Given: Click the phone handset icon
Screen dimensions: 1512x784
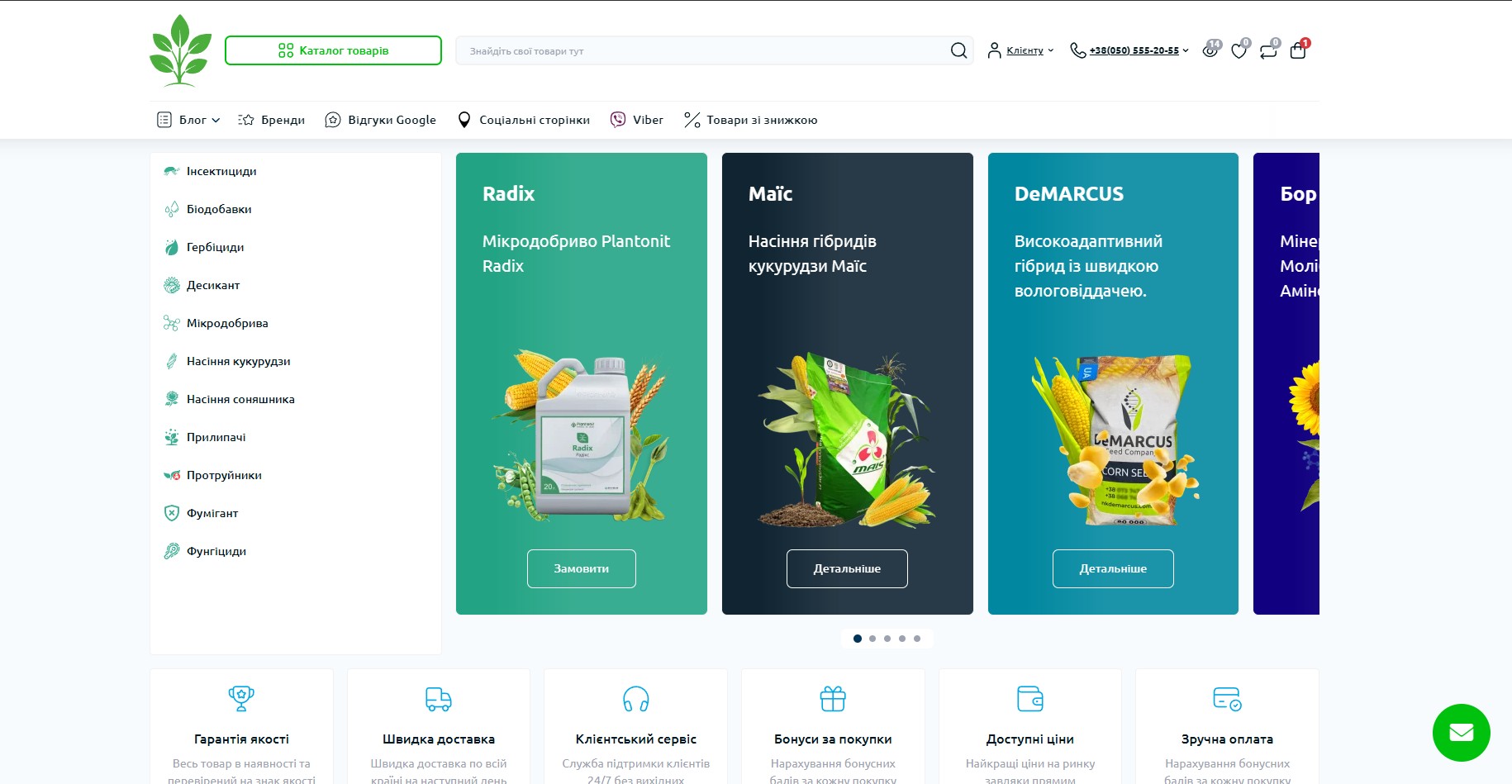Looking at the screenshot, I should pos(1077,50).
